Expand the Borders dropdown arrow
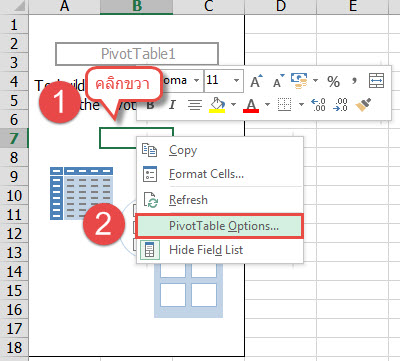400x361 pixels. coord(301,105)
